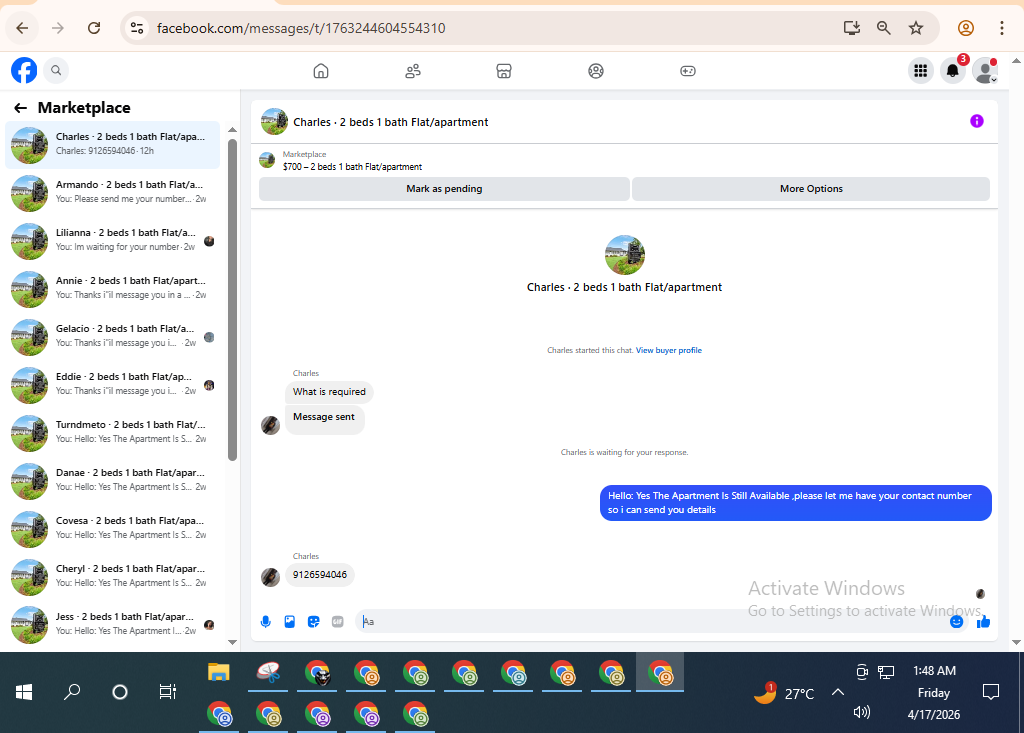Open the Armando conversation
The image size is (1024, 733).
112,192
